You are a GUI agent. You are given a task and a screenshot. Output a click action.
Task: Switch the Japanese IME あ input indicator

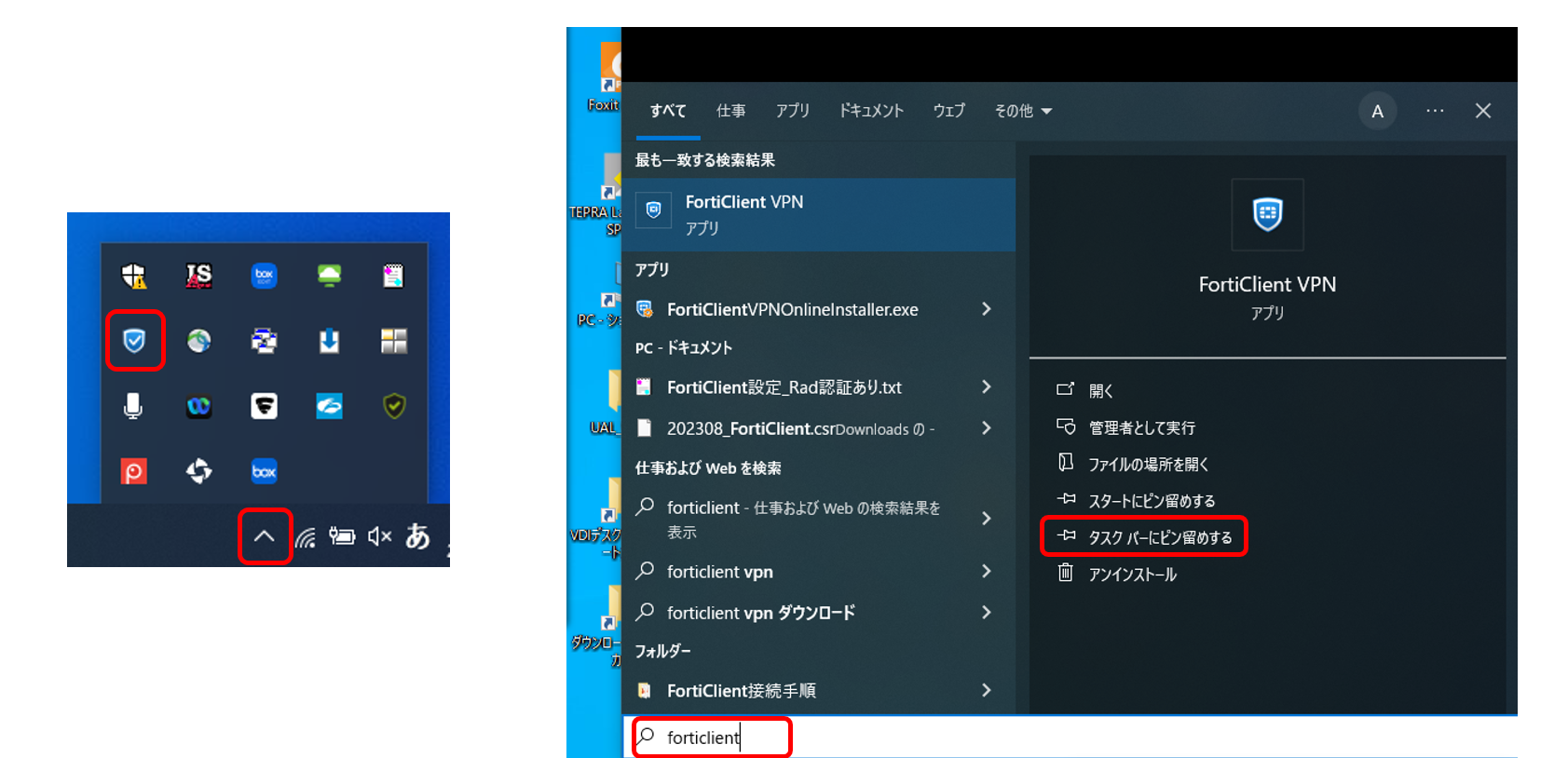[417, 535]
